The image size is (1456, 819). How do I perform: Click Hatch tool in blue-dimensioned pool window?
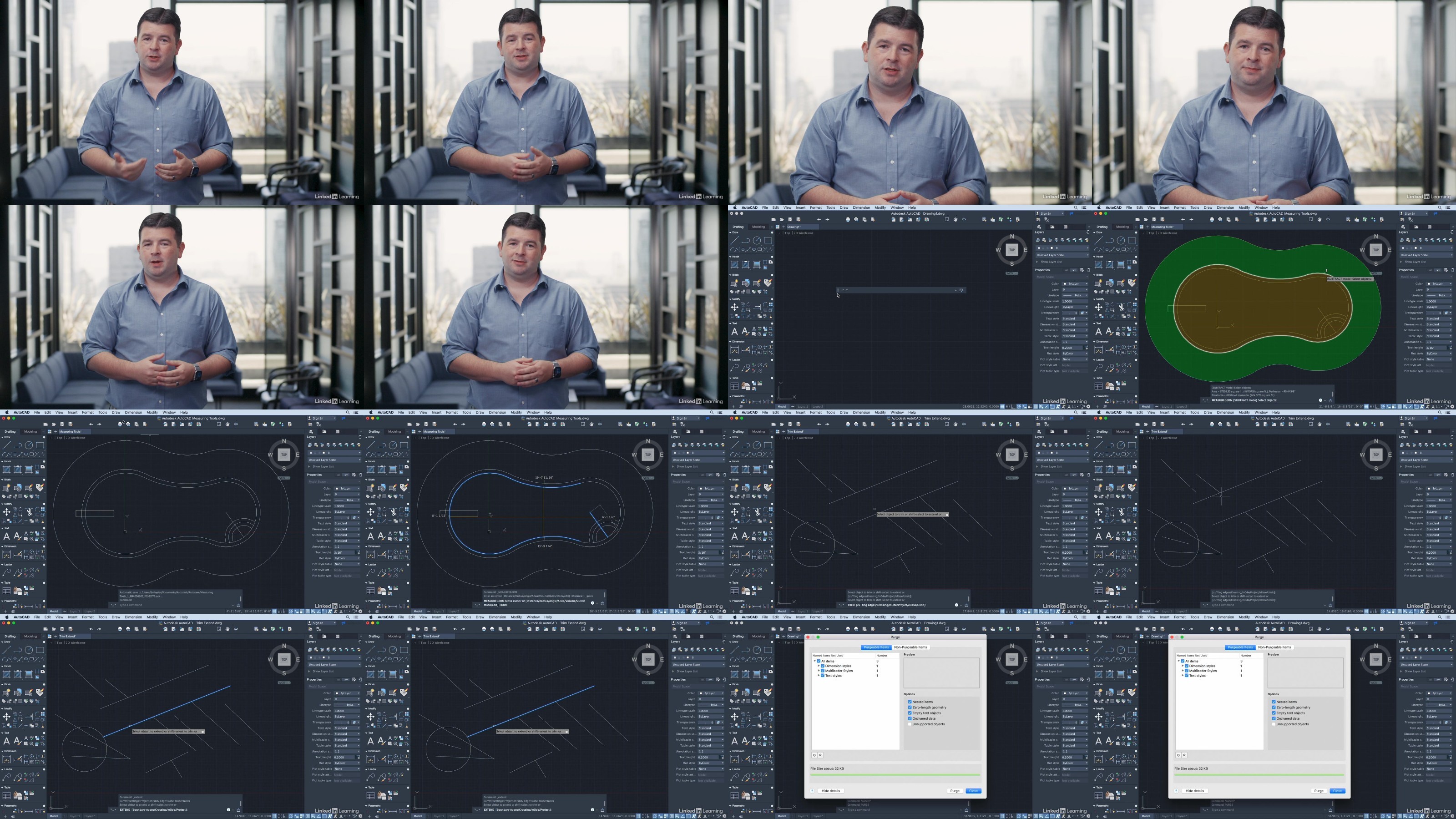pos(371,469)
